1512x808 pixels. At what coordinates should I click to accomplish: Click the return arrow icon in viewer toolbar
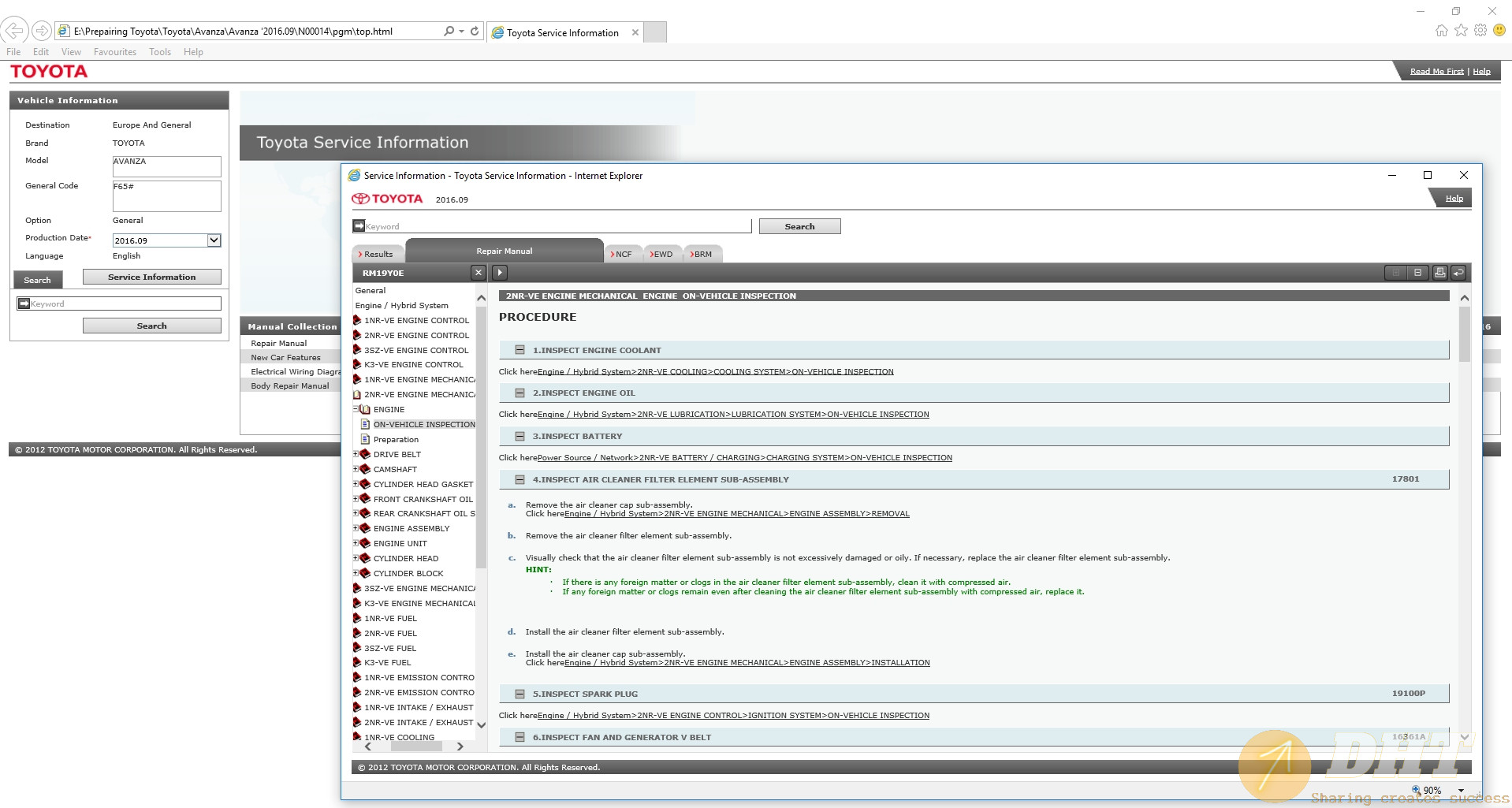coord(1458,273)
